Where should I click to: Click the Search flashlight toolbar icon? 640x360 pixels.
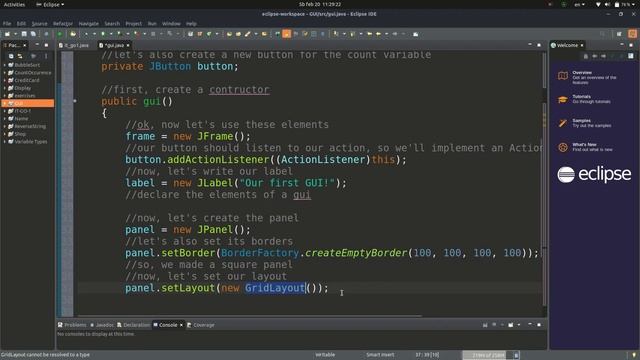point(247,34)
